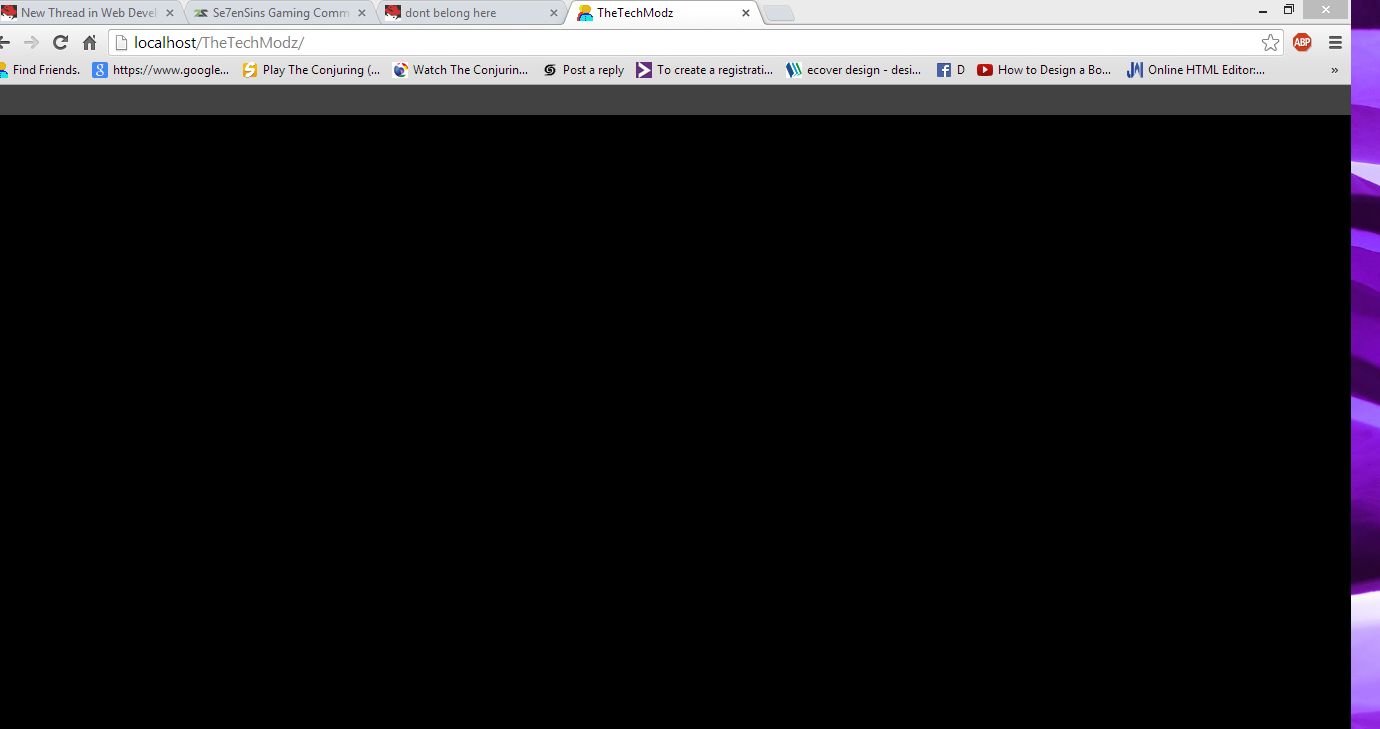The height and width of the screenshot is (729, 1380).
Task: Open the How to Design a Bo... bookmark
Action: [1044, 70]
